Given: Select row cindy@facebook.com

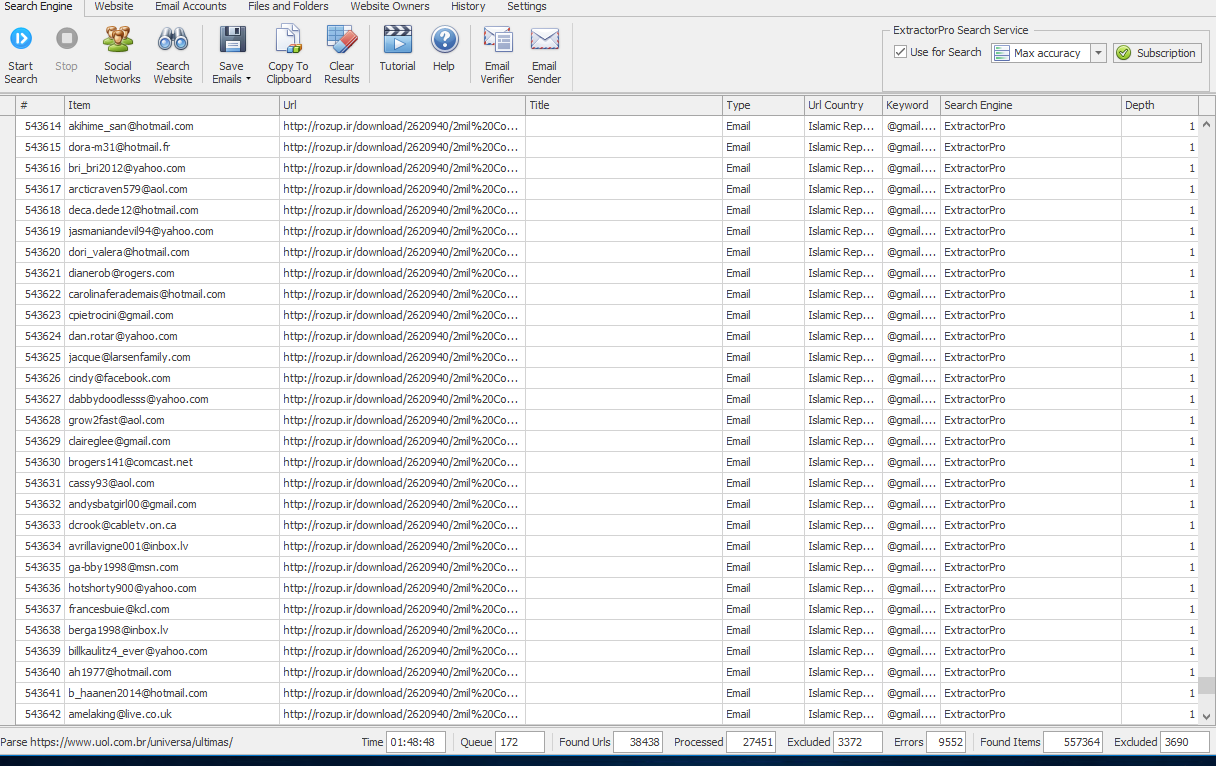Looking at the screenshot, I should click(608, 378).
